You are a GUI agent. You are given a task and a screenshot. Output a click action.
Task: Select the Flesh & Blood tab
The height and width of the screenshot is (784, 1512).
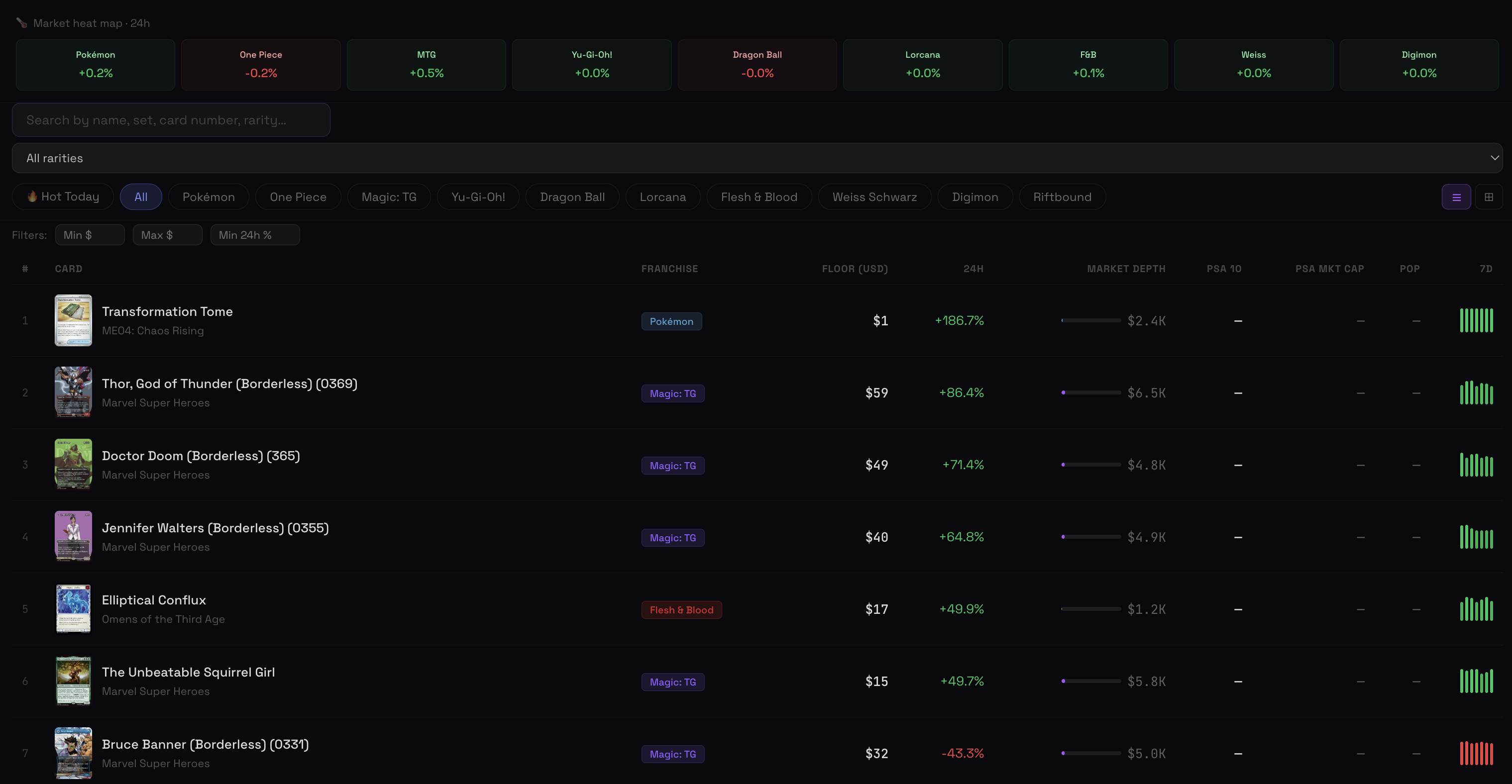[759, 197]
